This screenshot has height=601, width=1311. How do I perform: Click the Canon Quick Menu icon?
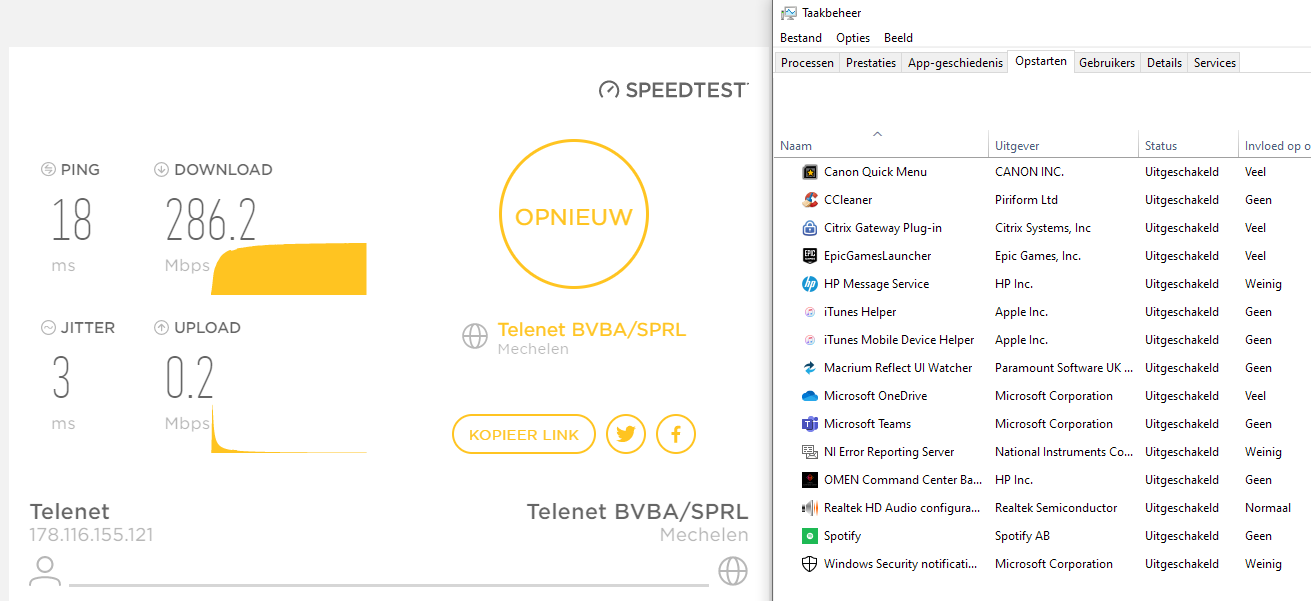(810, 172)
